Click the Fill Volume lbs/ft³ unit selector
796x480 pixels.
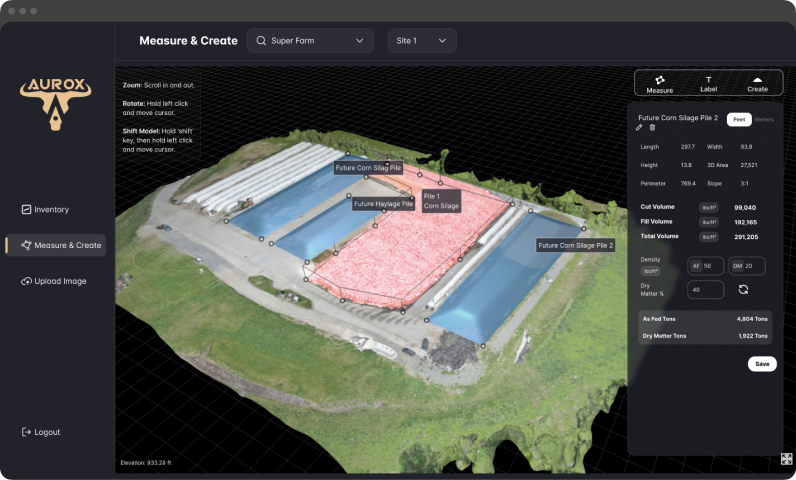709,222
